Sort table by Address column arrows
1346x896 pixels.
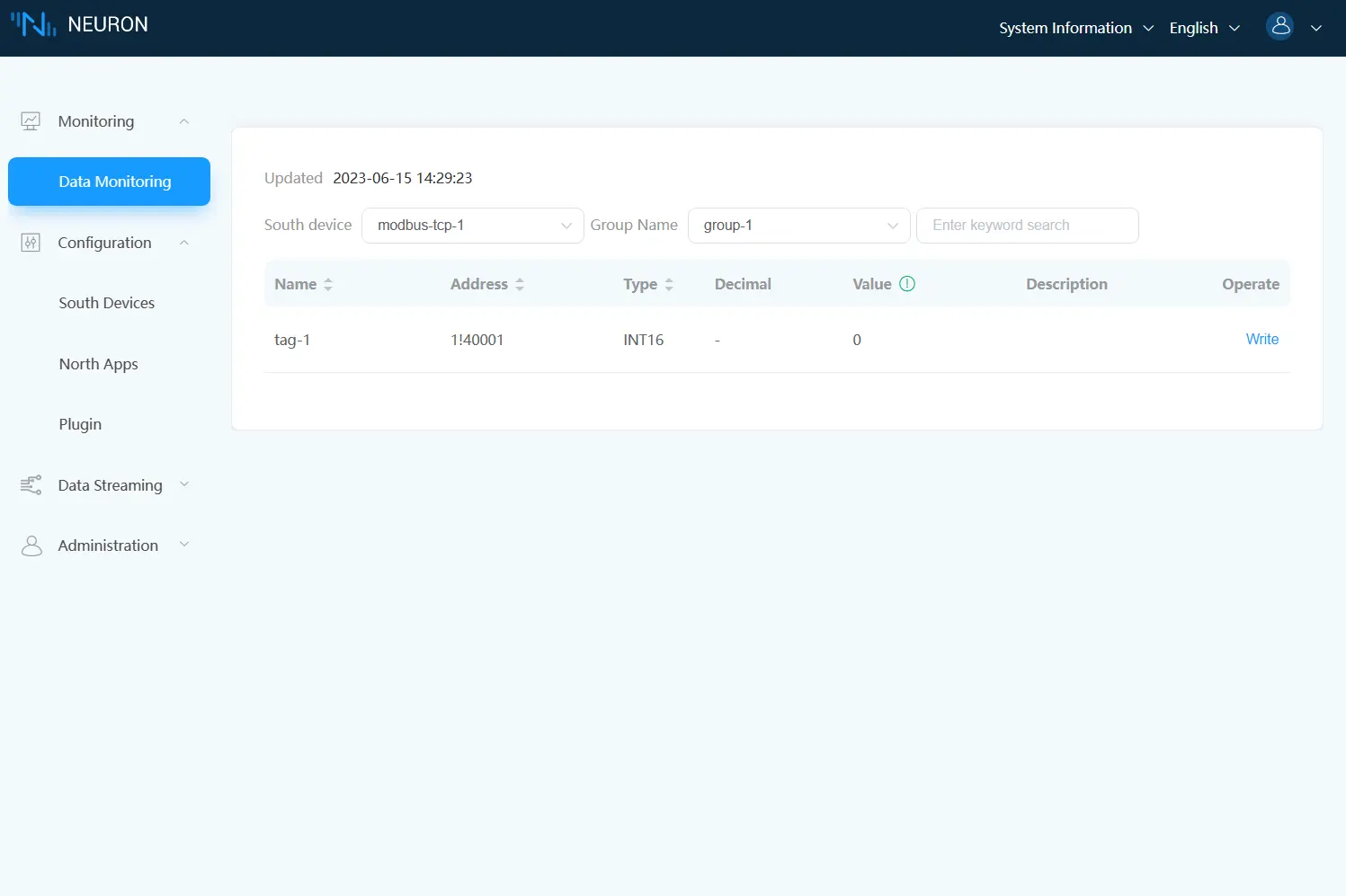[520, 284]
